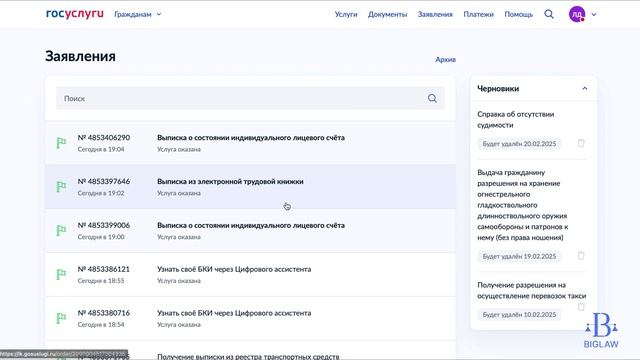
Task: Click timestamp Сегодня в 19:02
Action: [x=101, y=193]
